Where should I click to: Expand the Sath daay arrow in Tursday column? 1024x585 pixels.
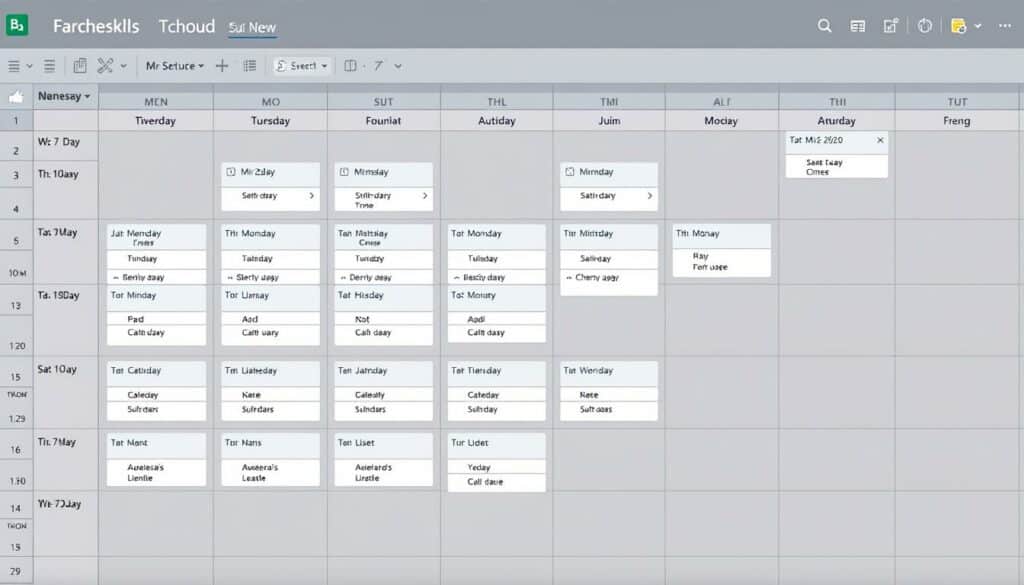coord(312,195)
